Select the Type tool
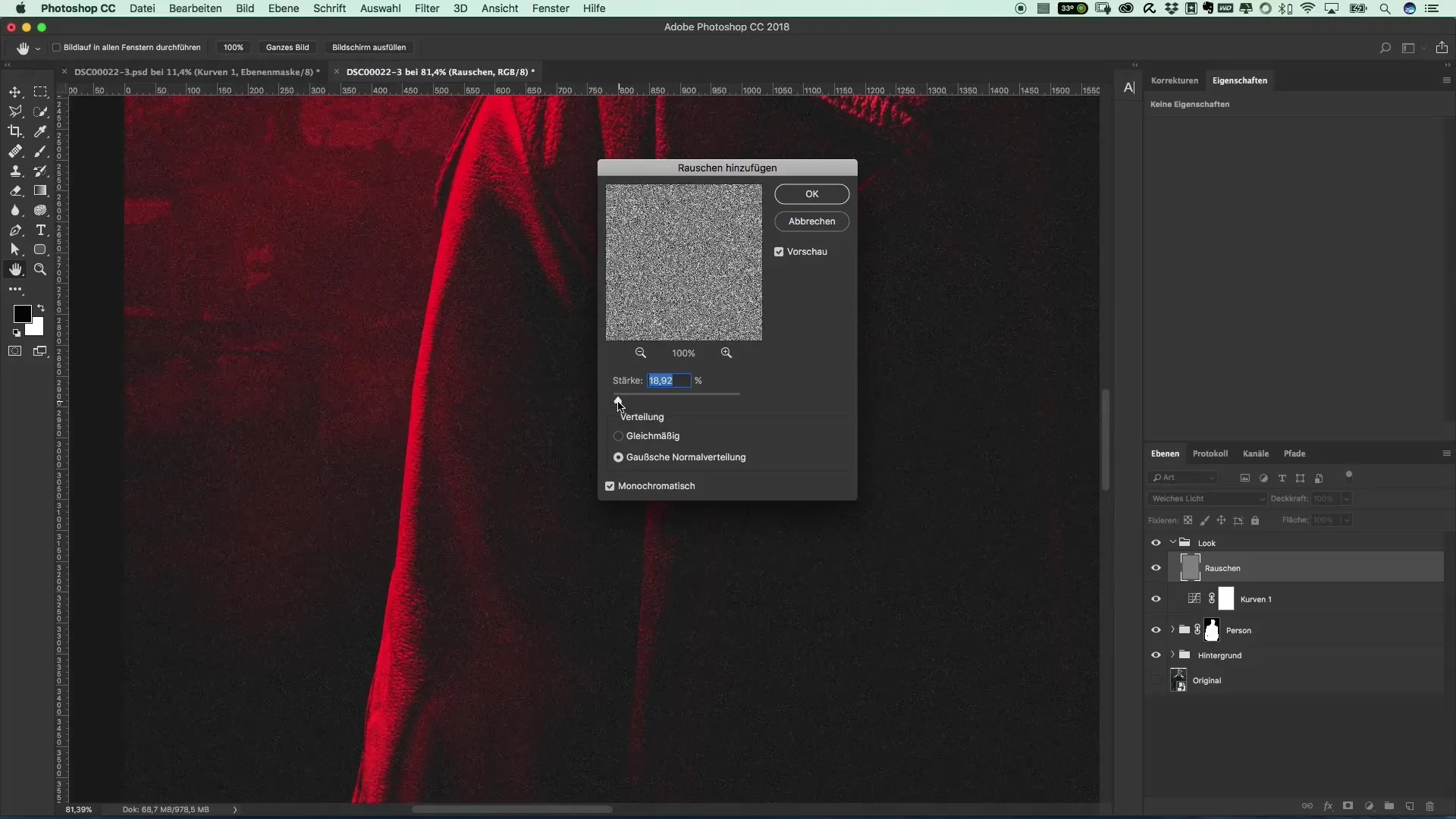The image size is (1456, 819). click(x=40, y=230)
